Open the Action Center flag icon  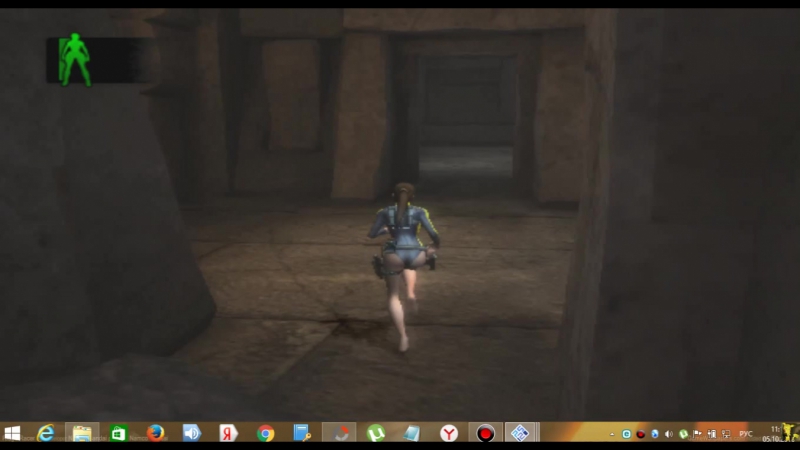697,434
